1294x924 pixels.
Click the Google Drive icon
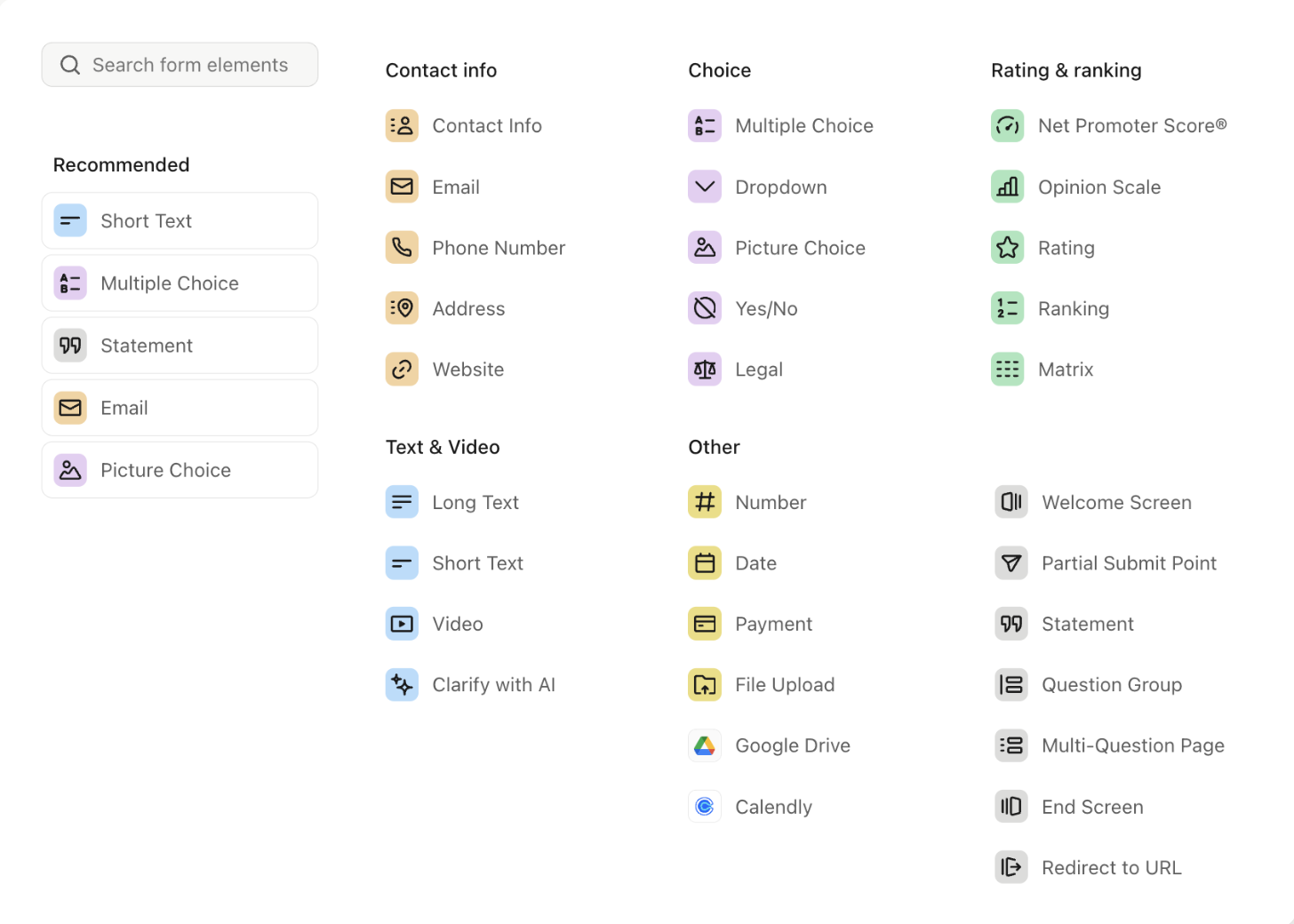(x=705, y=745)
